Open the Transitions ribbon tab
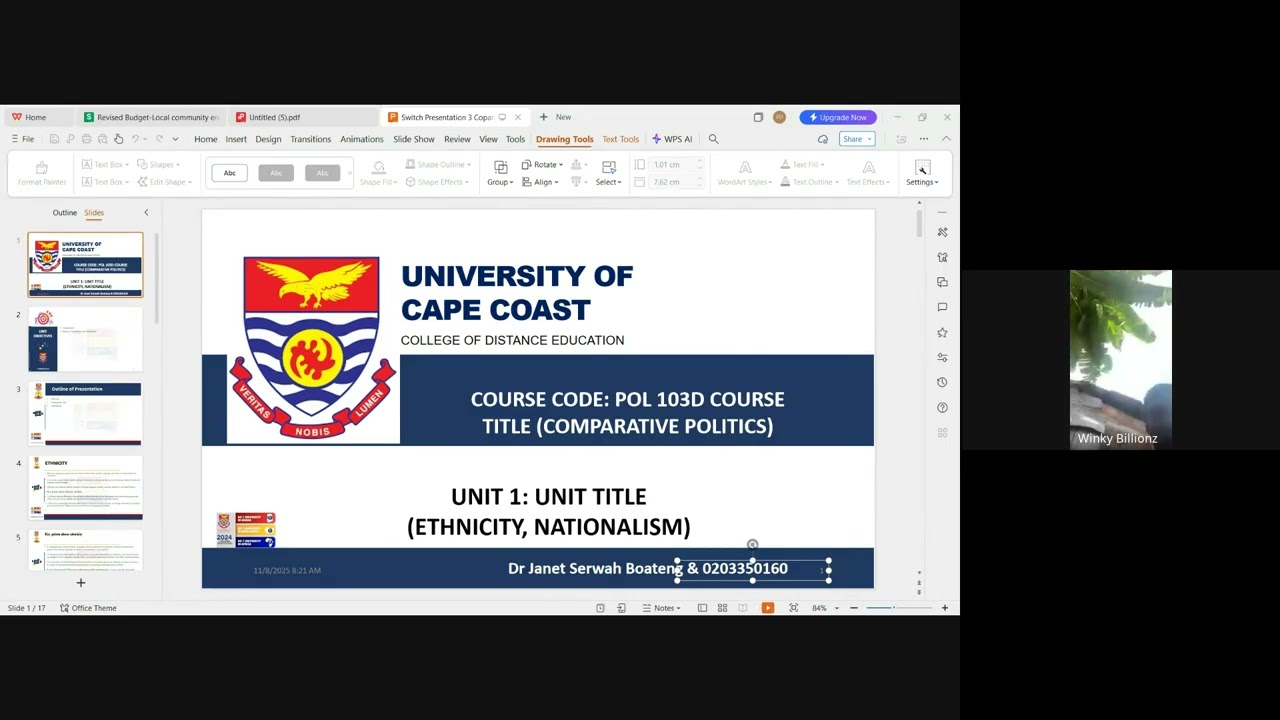The width and height of the screenshot is (1280, 720). (x=311, y=139)
